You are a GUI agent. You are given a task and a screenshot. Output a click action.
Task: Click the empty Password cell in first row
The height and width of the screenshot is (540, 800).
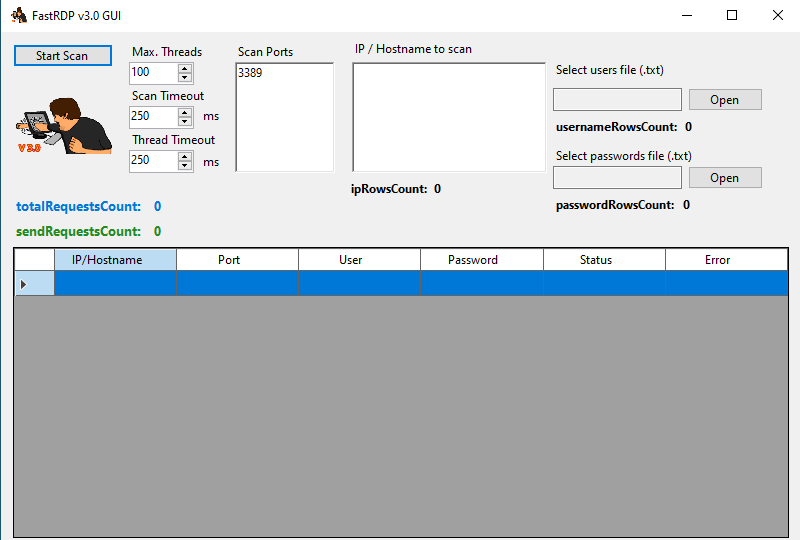click(x=482, y=283)
